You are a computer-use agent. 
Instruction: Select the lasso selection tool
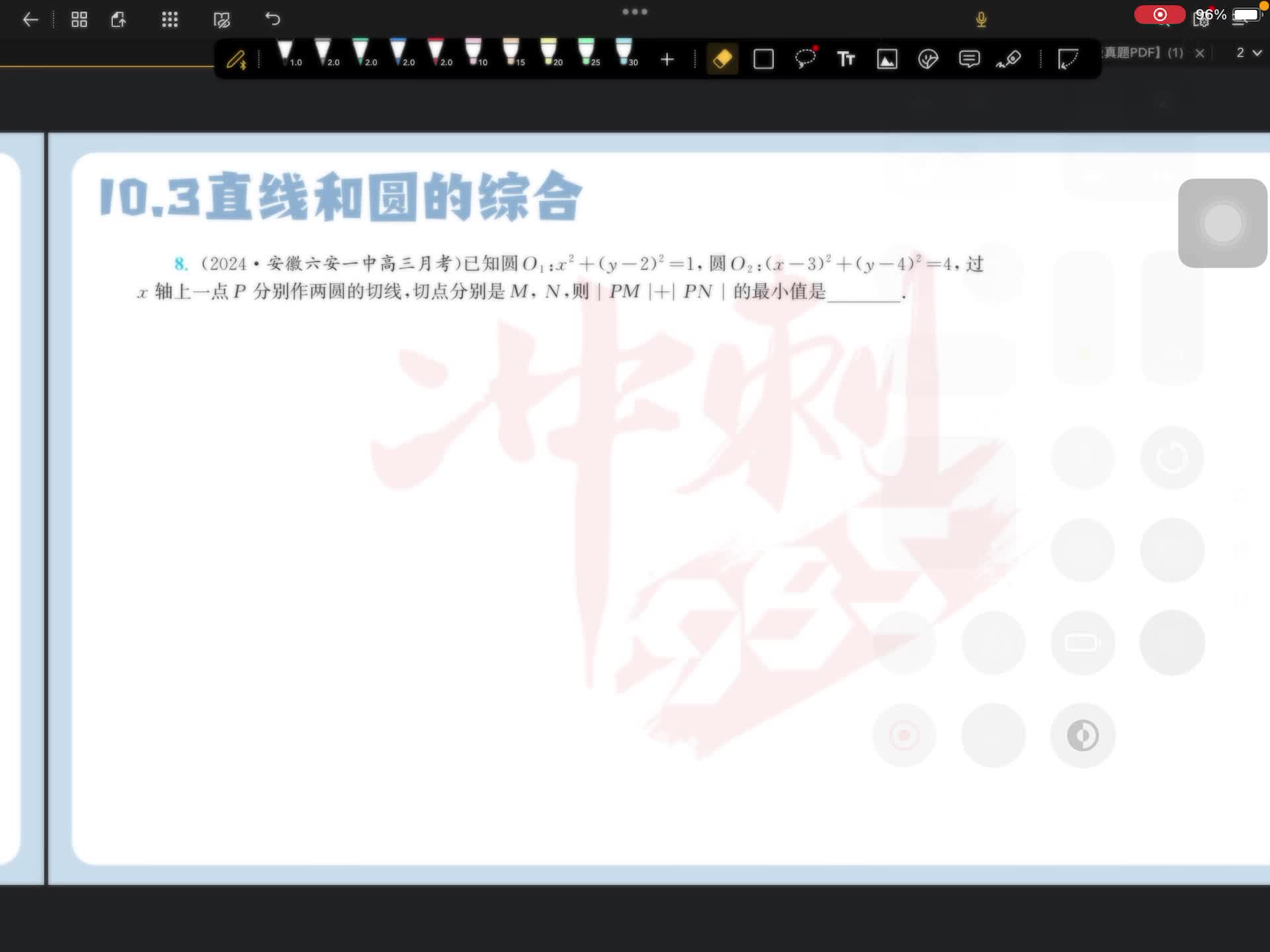point(805,59)
